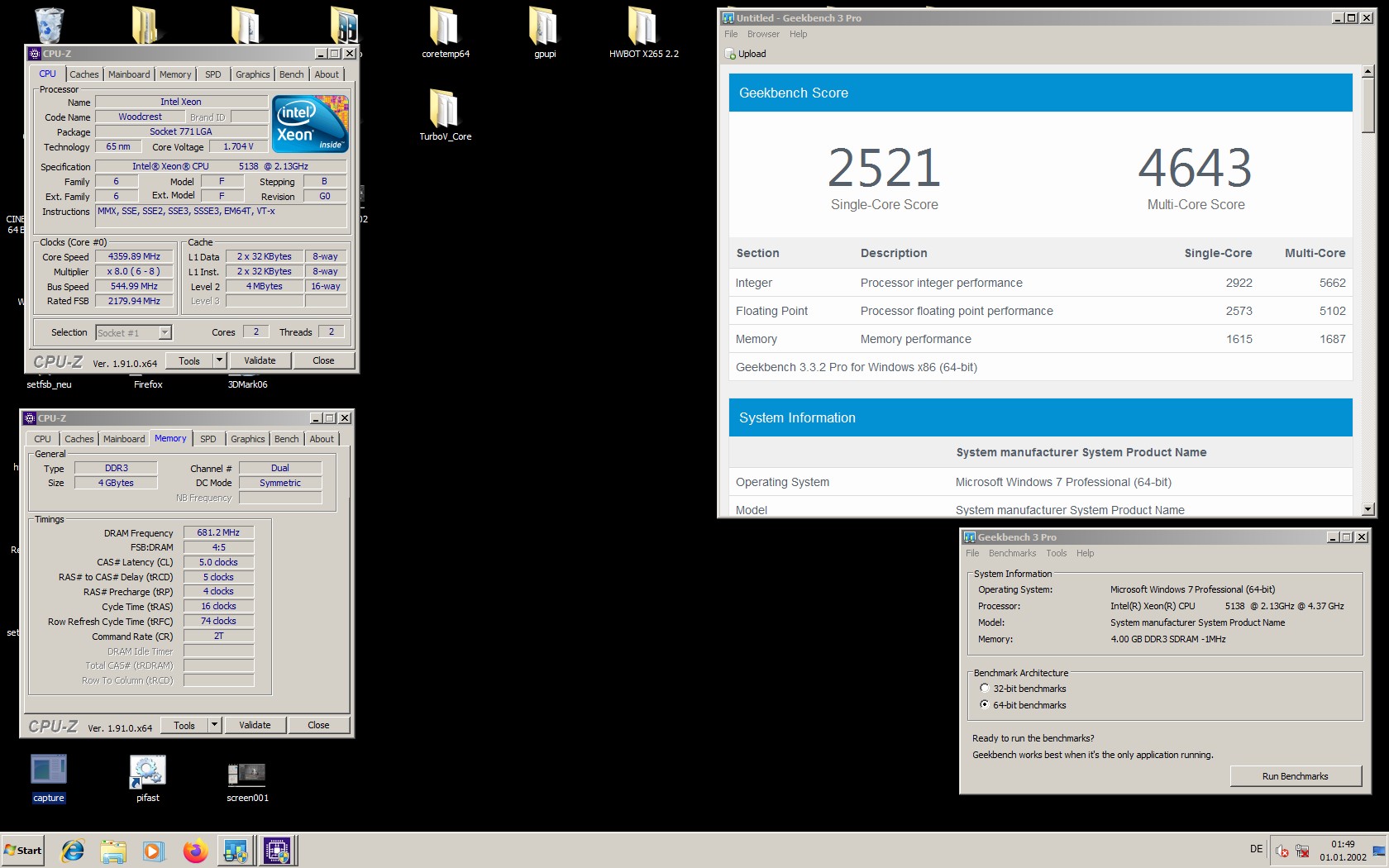The height and width of the screenshot is (868, 1389).
Task: Open File menu in Geekbench results window
Action: (x=731, y=34)
